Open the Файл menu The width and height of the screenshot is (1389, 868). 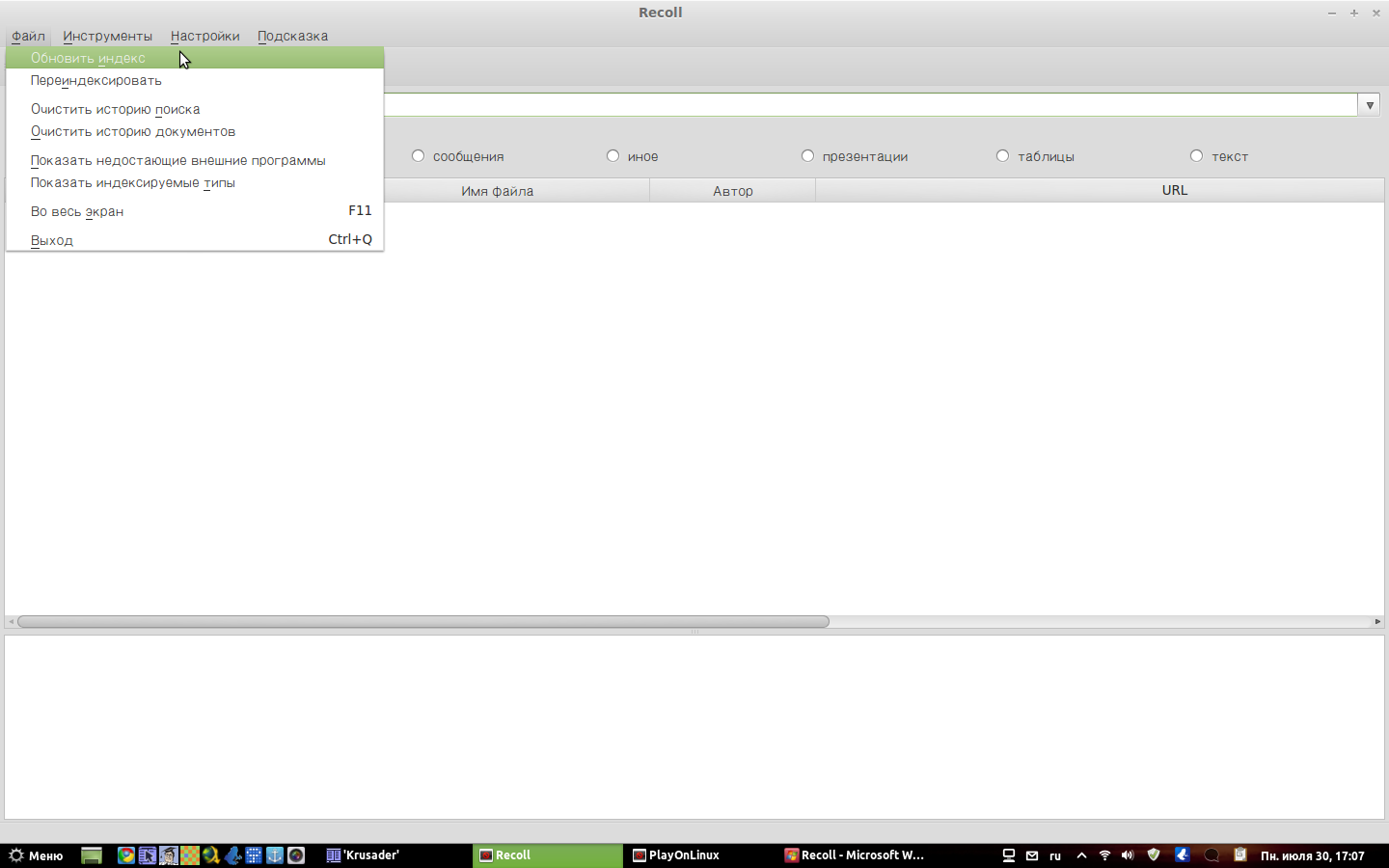[28, 37]
